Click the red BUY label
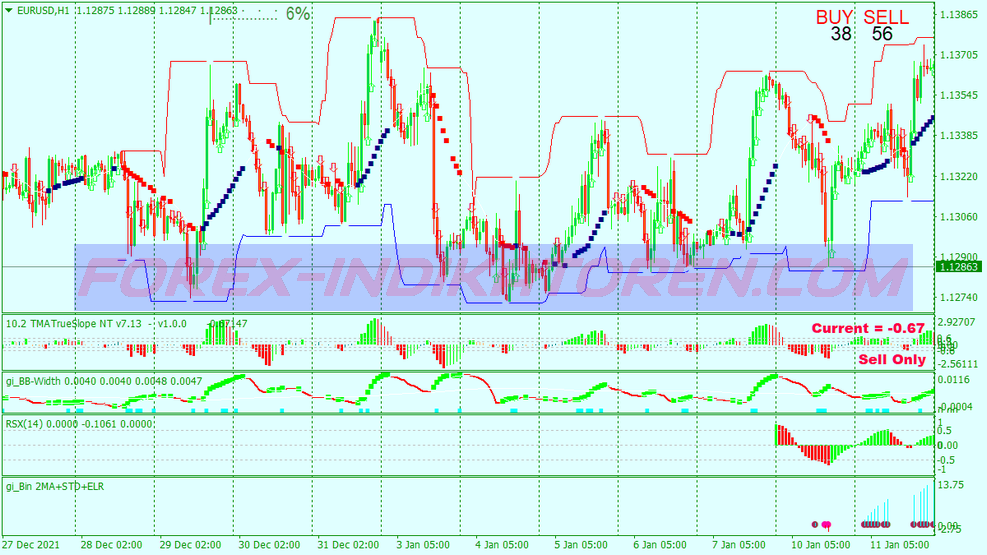This screenshot has height=555, width=987. (835, 17)
